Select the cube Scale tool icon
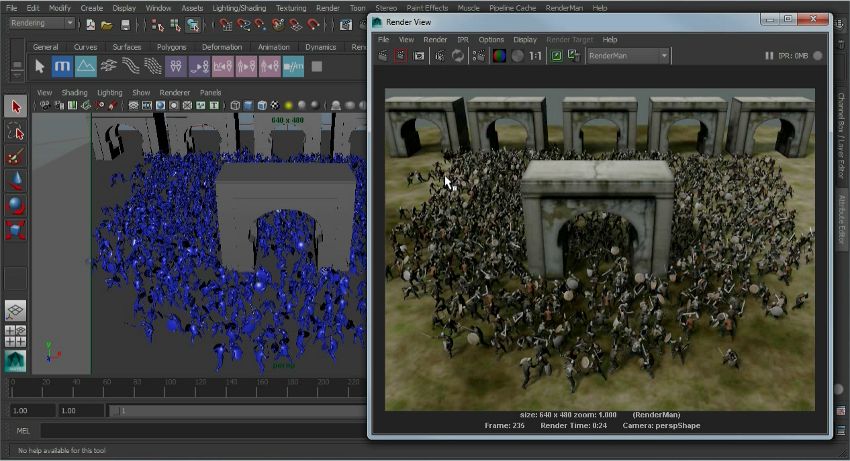 (x=16, y=230)
